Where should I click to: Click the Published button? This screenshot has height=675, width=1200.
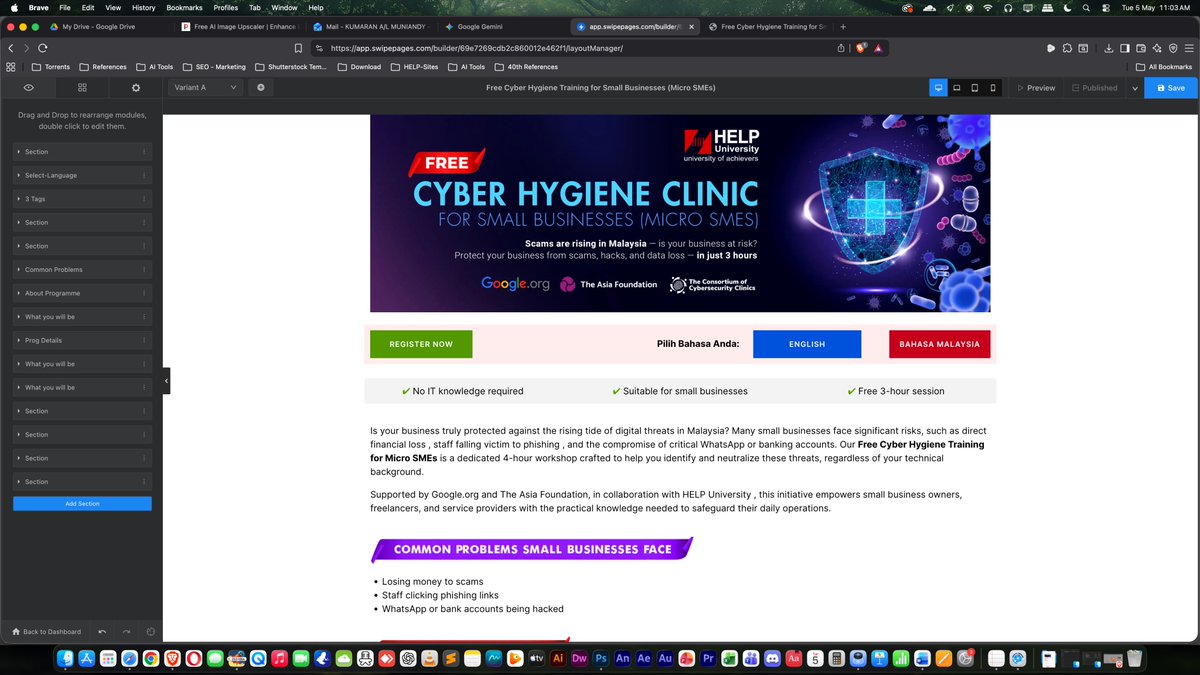pyautogui.click(x=1094, y=88)
